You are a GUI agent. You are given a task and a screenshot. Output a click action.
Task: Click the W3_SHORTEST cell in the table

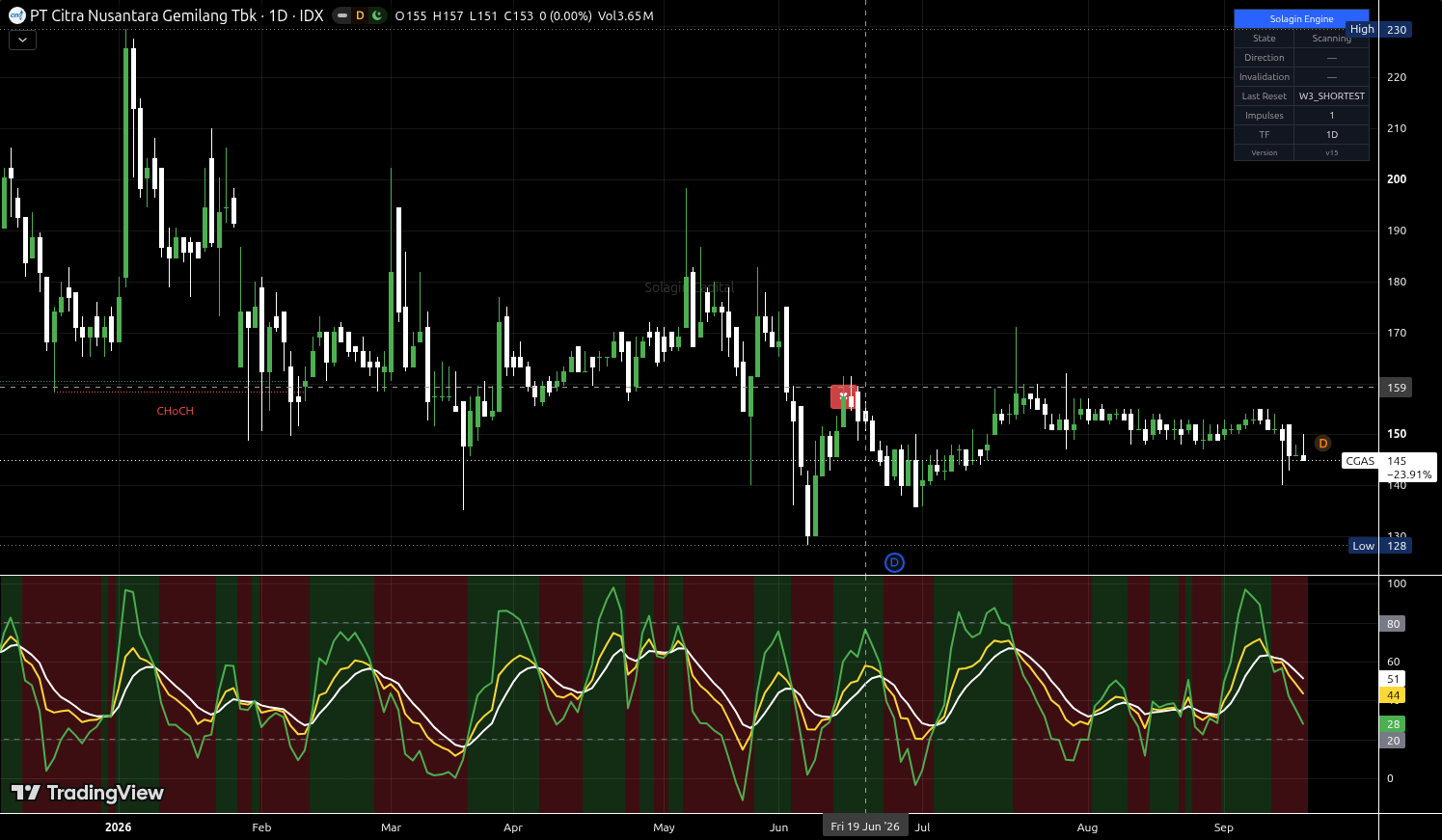(x=1331, y=95)
